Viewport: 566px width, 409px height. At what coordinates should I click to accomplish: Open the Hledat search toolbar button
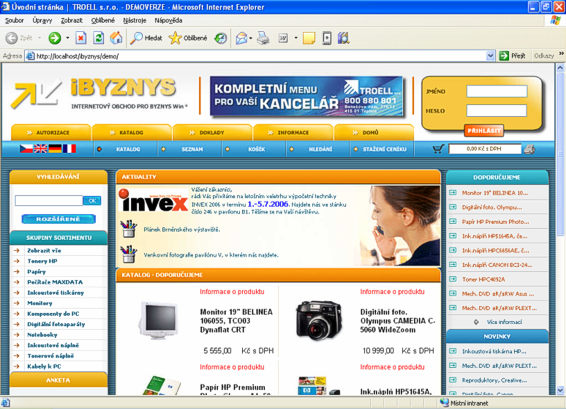(146, 38)
